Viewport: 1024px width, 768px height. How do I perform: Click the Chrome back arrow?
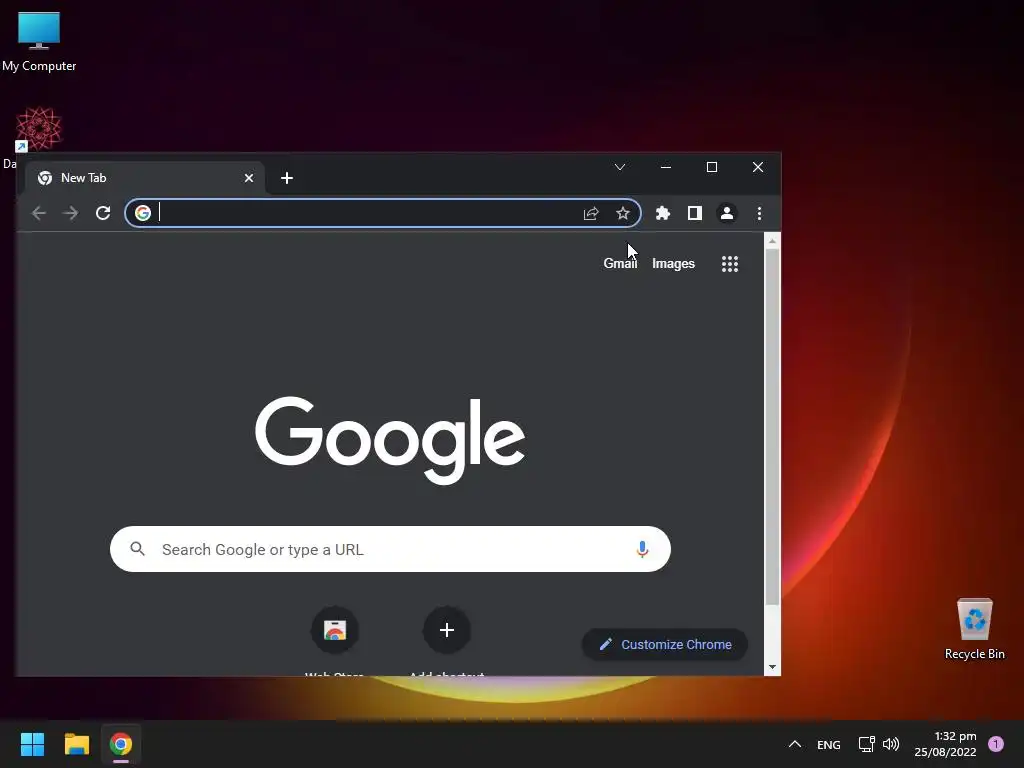pyautogui.click(x=39, y=213)
